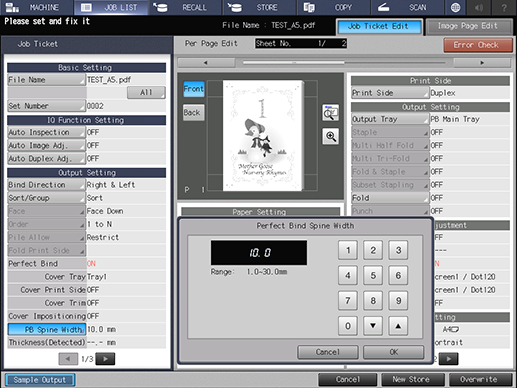Select the Front side toggle
This screenshot has width=517, height=388.
[194, 89]
